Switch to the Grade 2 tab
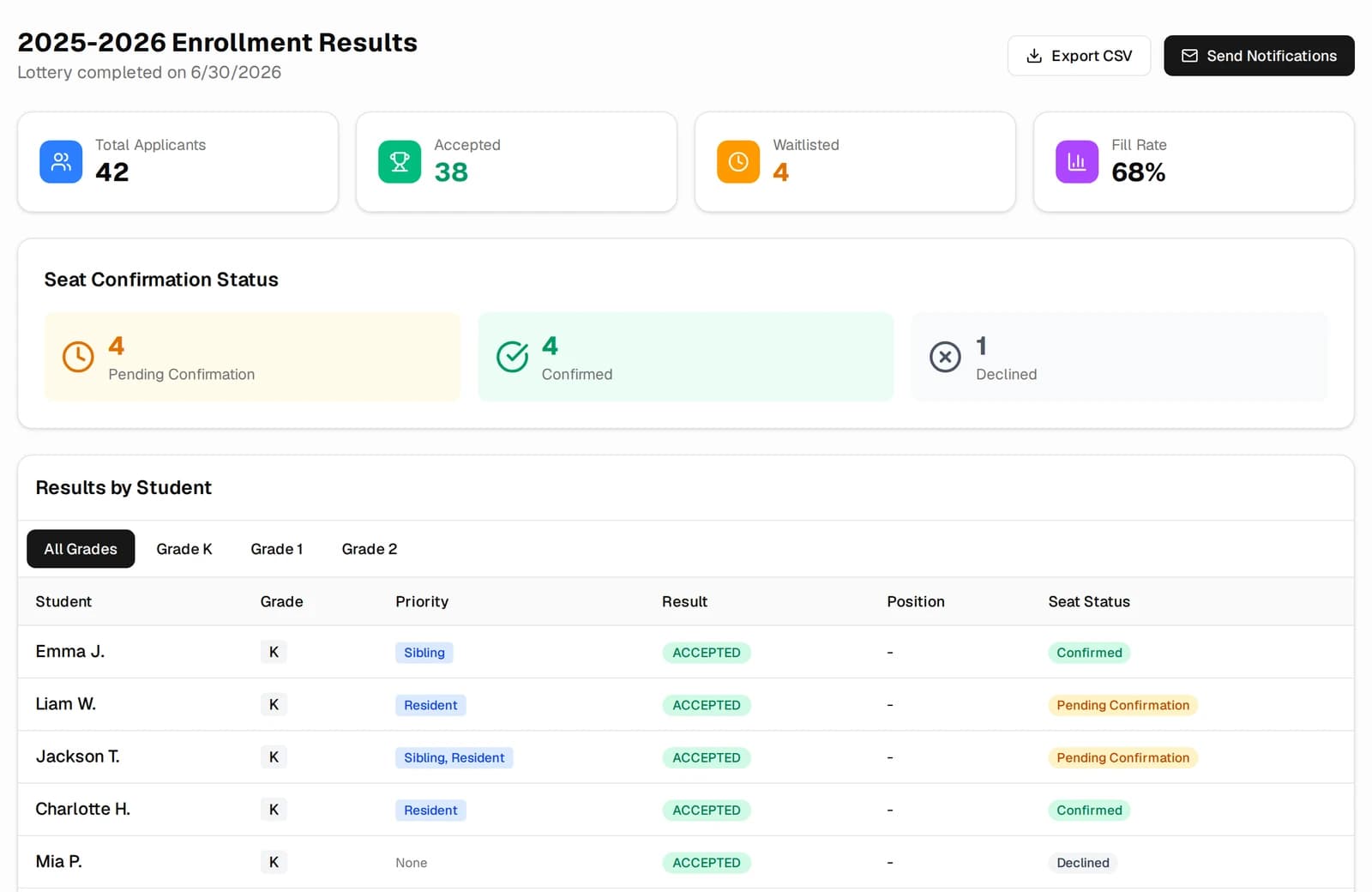 pos(370,549)
